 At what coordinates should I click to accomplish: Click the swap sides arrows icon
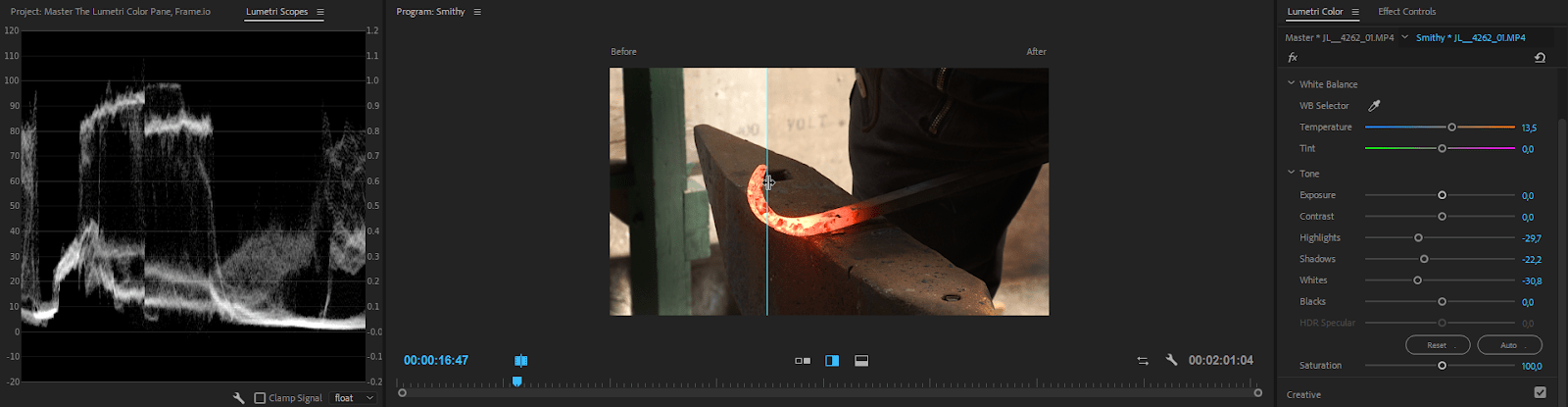(1143, 361)
